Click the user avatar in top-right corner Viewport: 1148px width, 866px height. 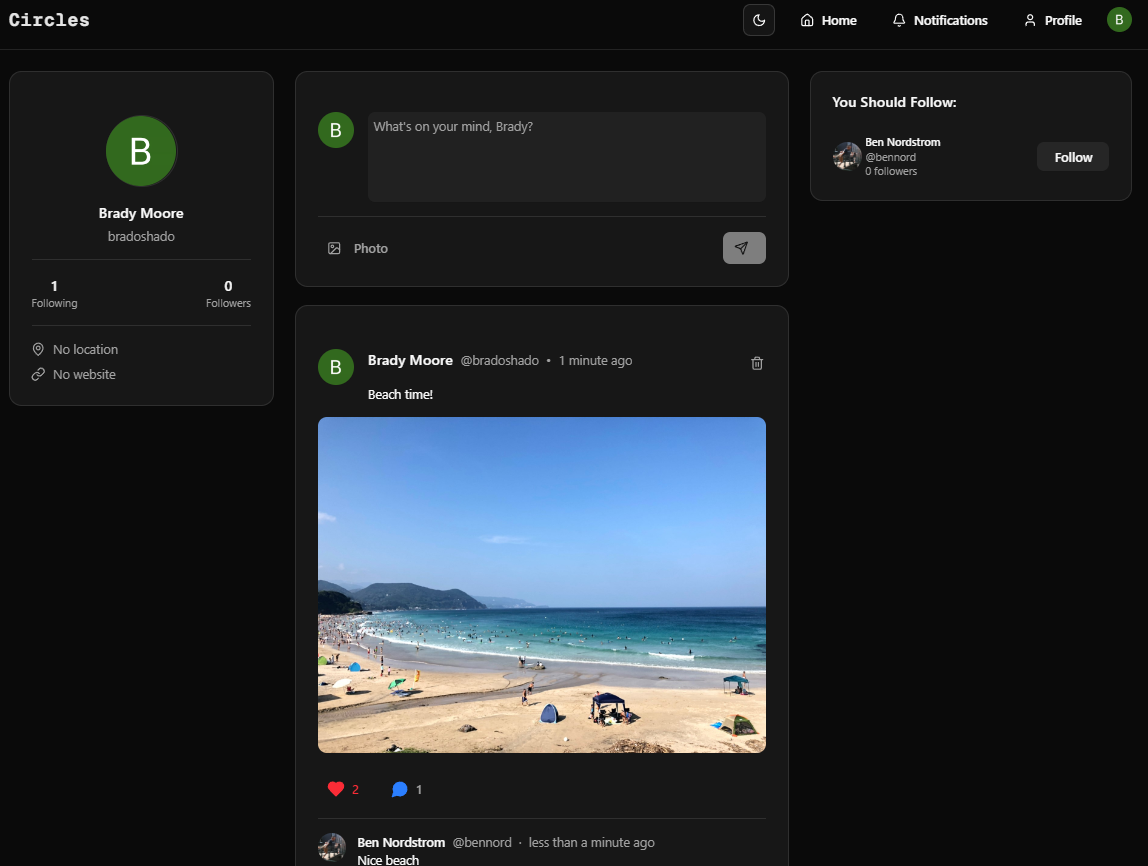[x=1119, y=20]
